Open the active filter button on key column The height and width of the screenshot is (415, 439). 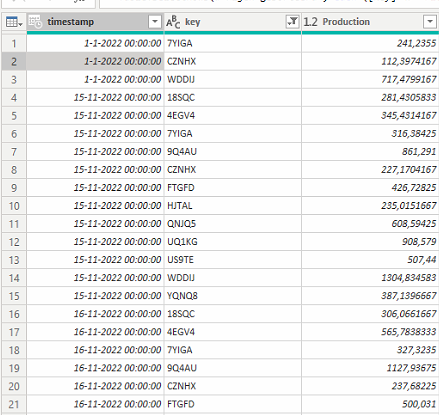tap(292, 22)
